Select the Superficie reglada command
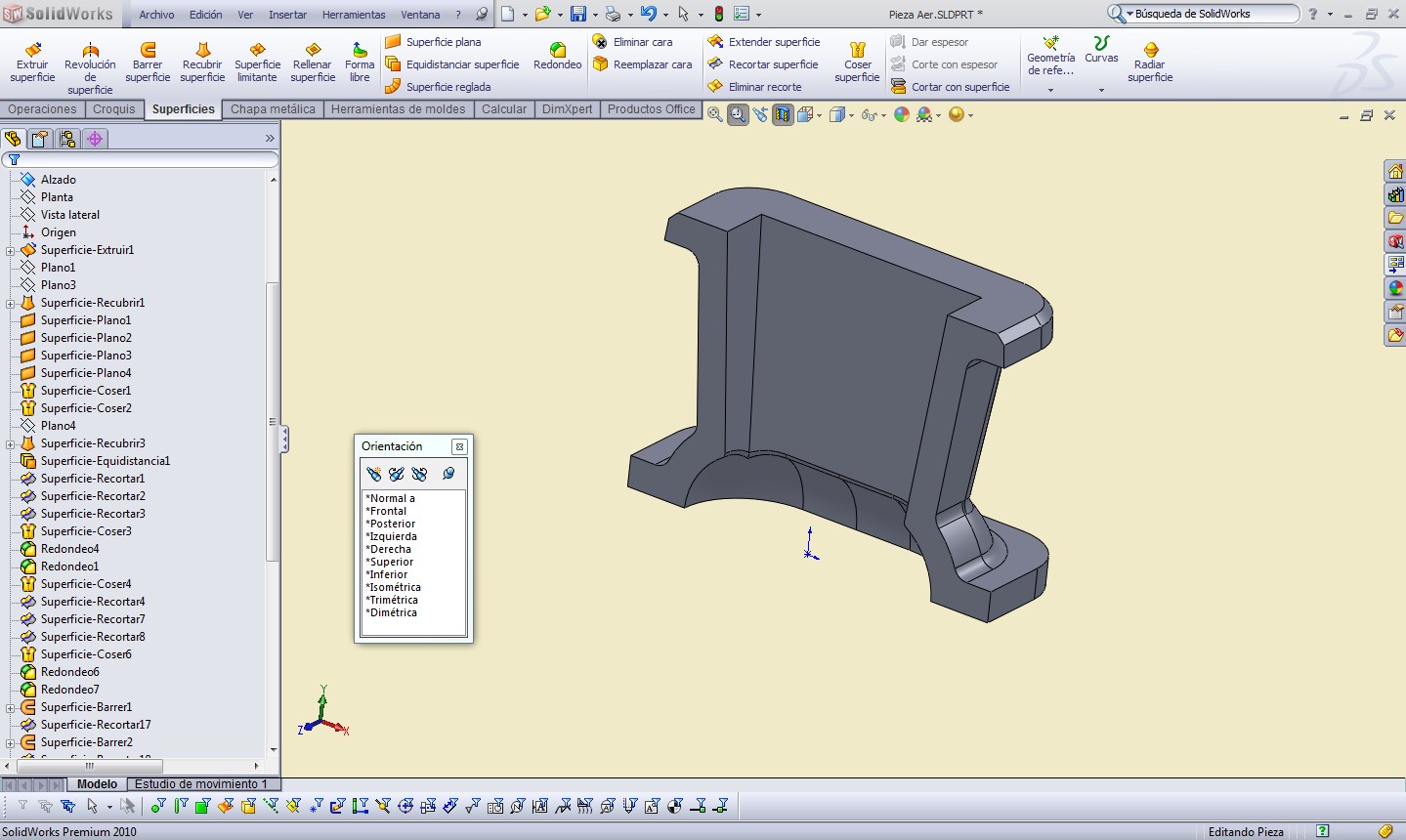The width and height of the screenshot is (1406, 840). tap(438, 87)
